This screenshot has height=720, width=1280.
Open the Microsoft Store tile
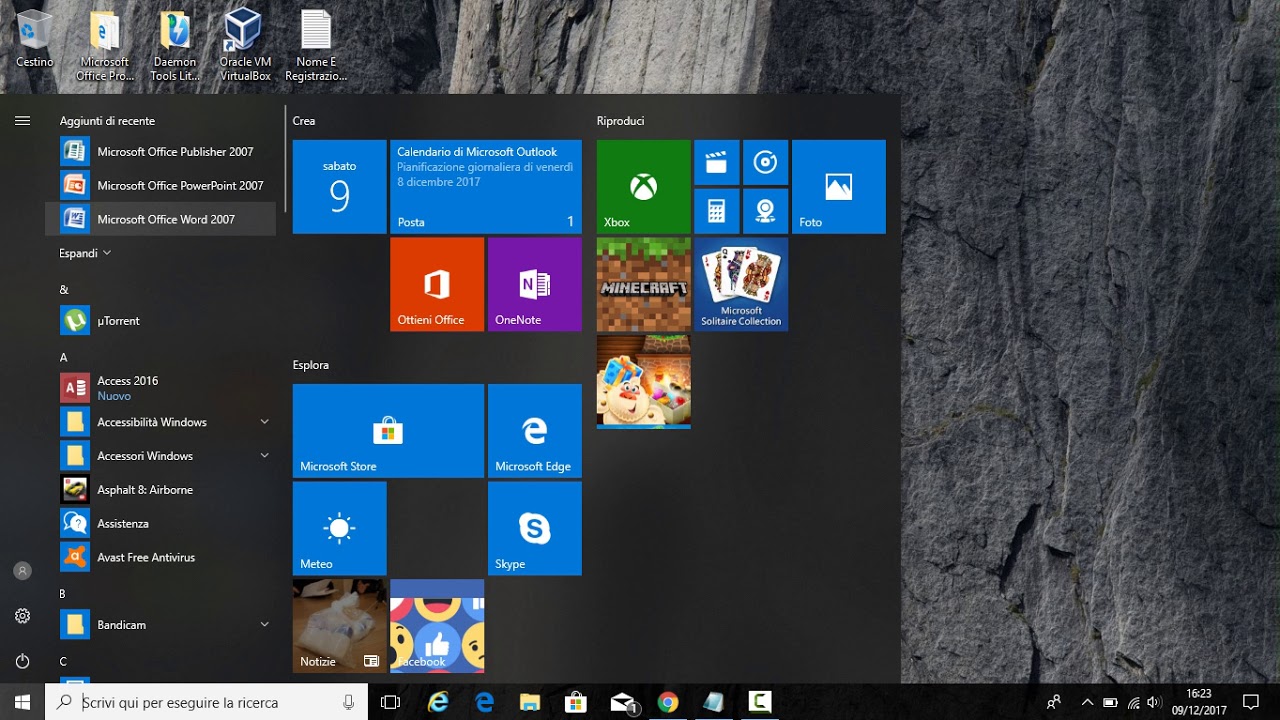click(388, 431)
